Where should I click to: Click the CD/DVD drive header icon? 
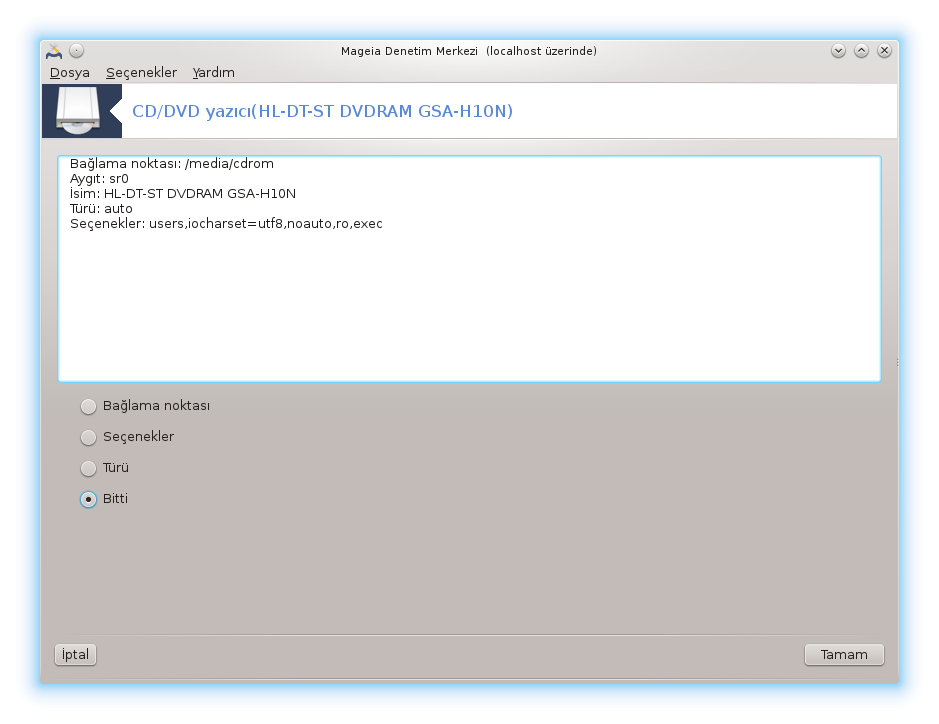[78, 111]
